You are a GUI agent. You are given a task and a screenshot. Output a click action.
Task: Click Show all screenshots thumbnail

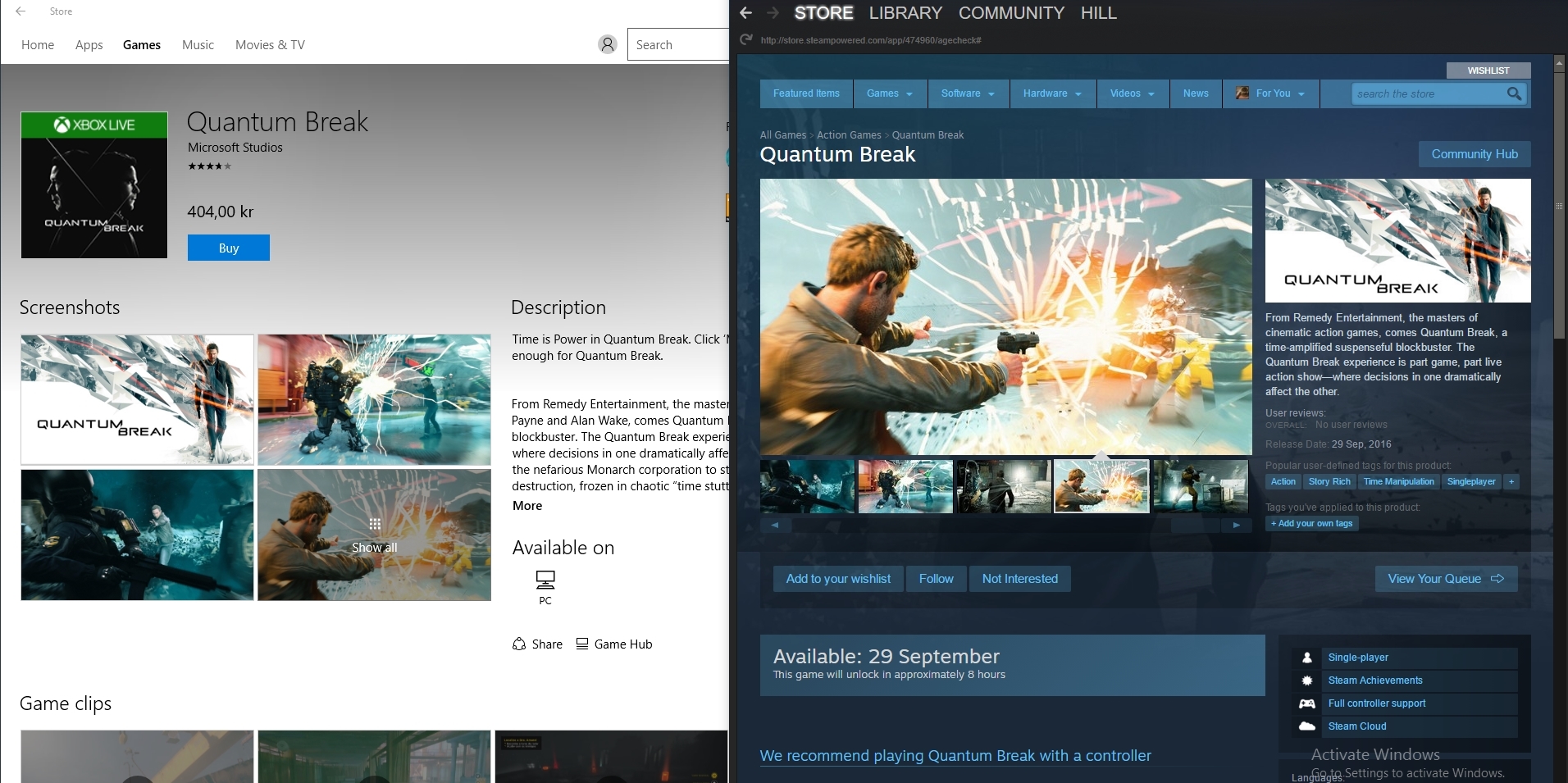pyautogui.click(x=375, y=535)
